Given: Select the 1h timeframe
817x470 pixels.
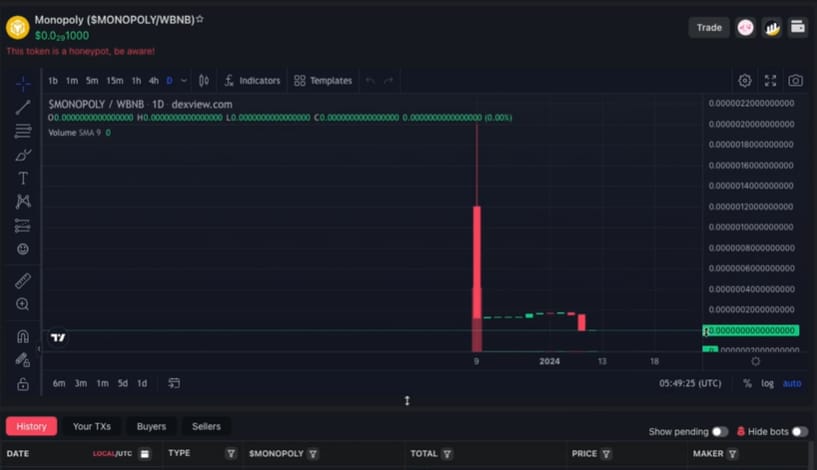Looking at the screenshot, I should (136, 81).
